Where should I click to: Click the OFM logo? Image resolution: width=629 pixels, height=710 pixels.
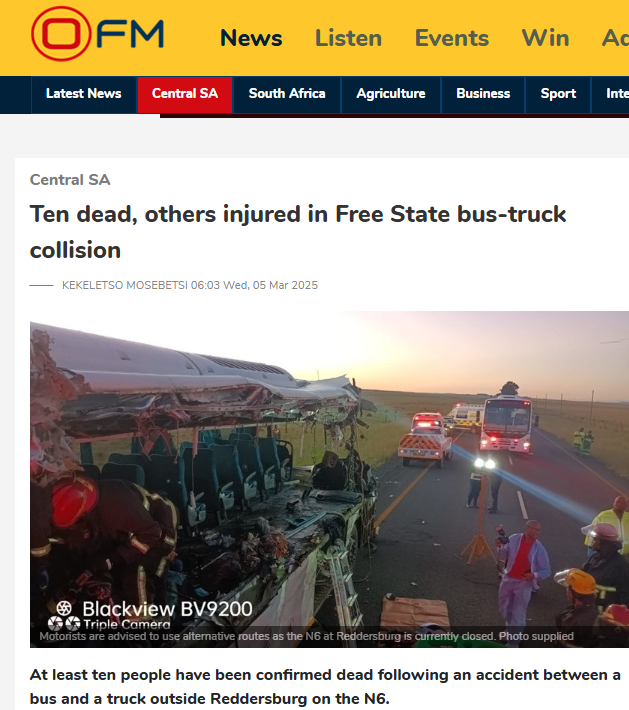pyautogui.click(x=97, y=34)
